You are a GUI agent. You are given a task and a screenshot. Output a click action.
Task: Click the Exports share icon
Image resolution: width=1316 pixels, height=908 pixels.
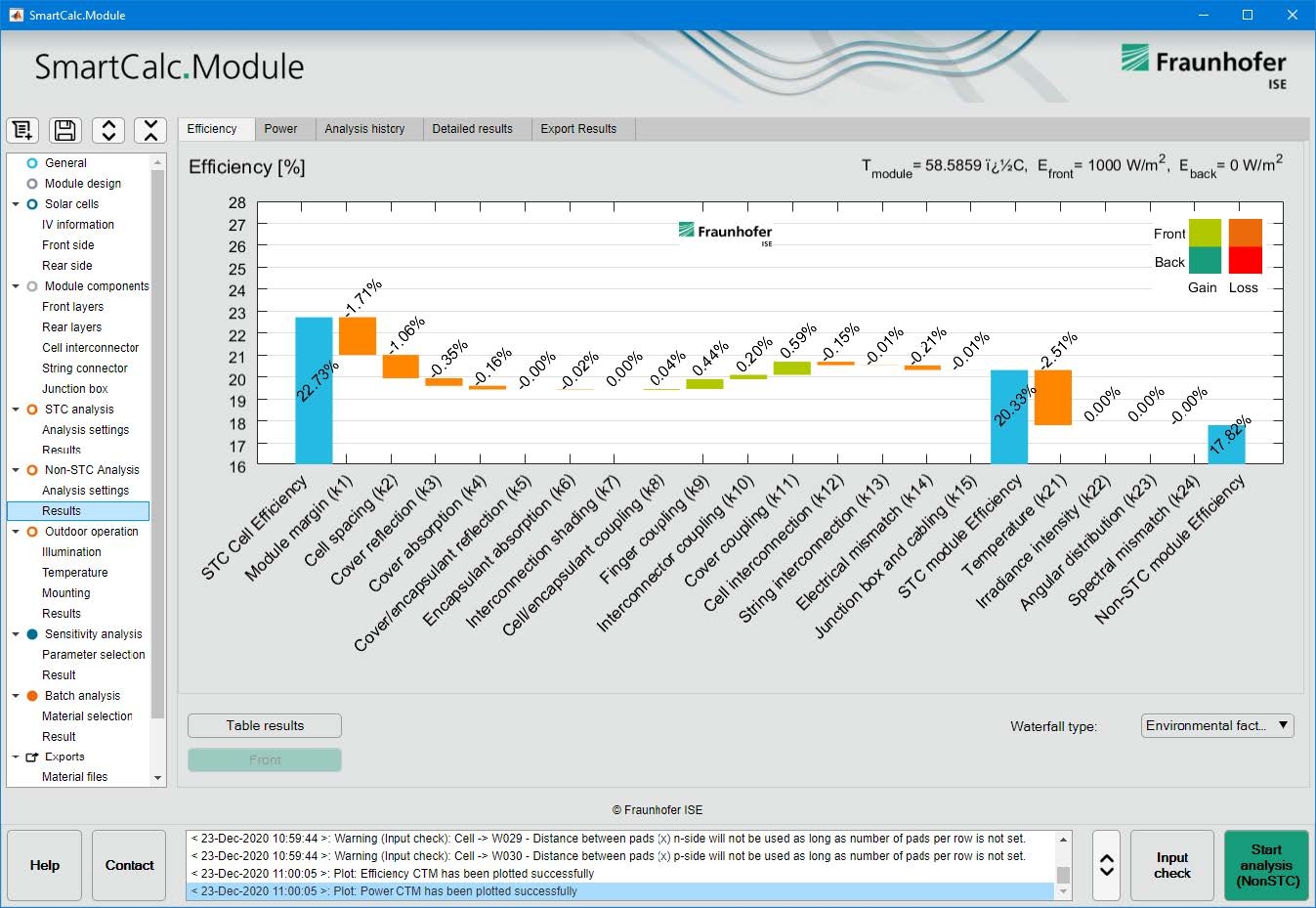point(32,757)
